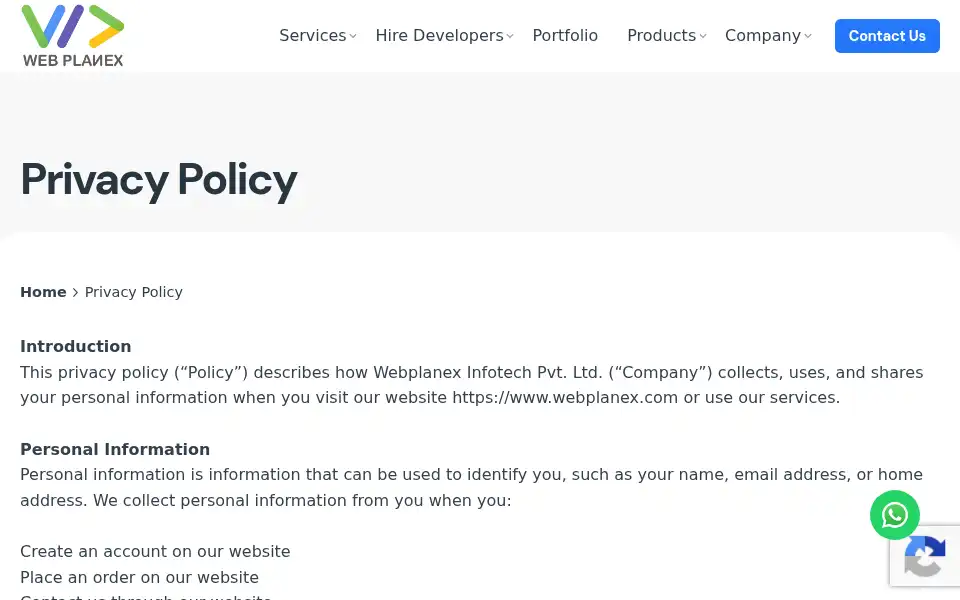
Task: Expand the Products dropdown chevron
Action: [702, 36]
